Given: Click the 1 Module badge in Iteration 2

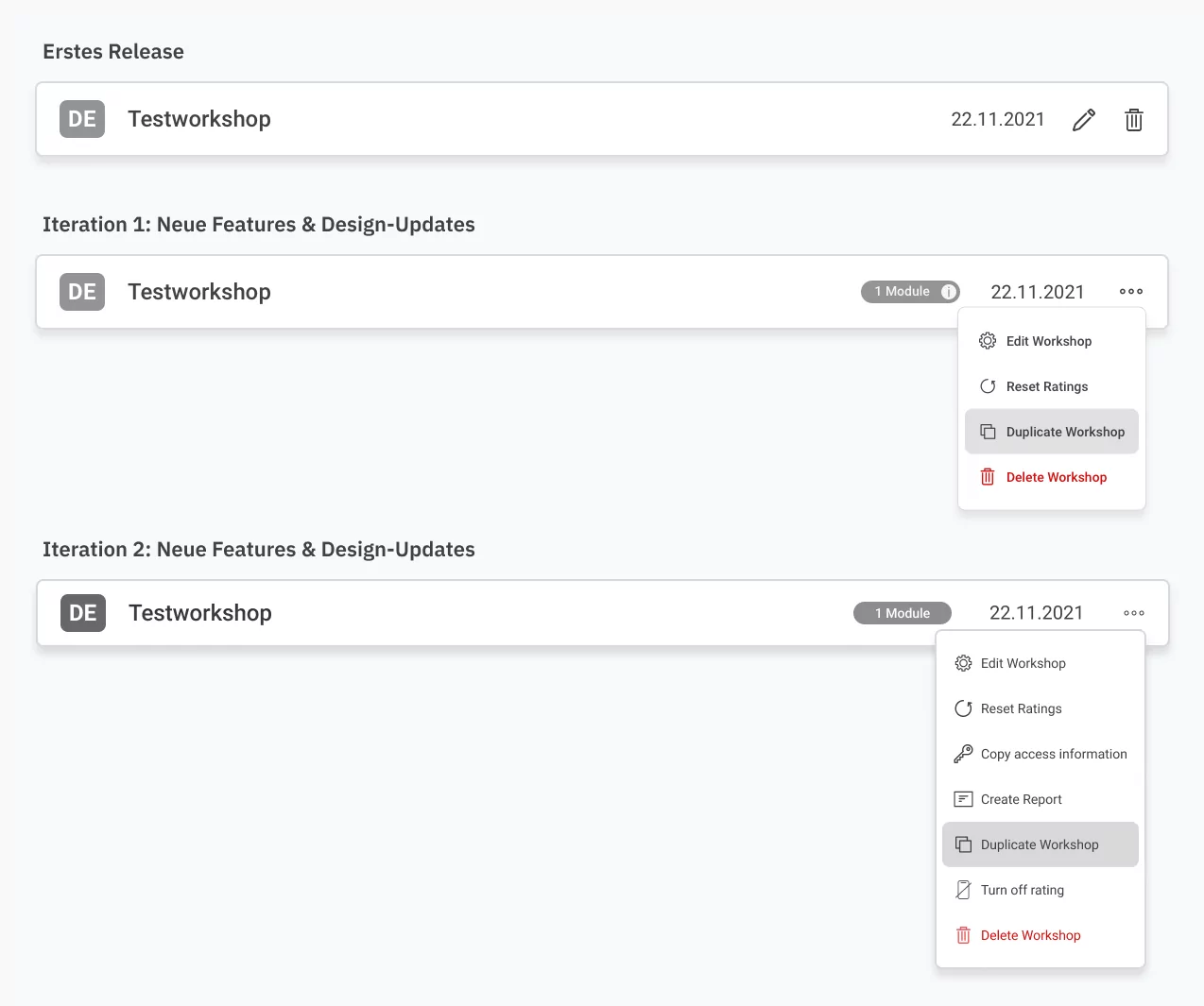Looking at the screenshot, I should pyautogui.click(x=902, y=613).
